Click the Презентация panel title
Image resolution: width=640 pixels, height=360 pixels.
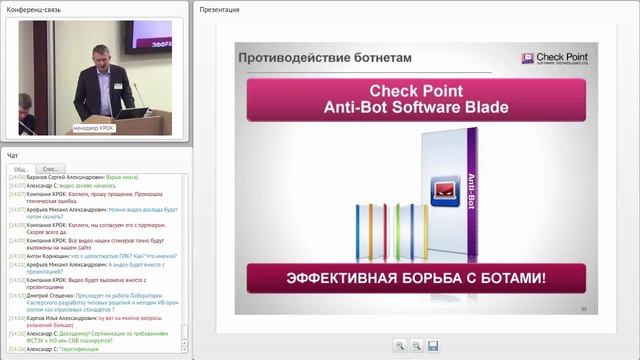click(219, 9)
